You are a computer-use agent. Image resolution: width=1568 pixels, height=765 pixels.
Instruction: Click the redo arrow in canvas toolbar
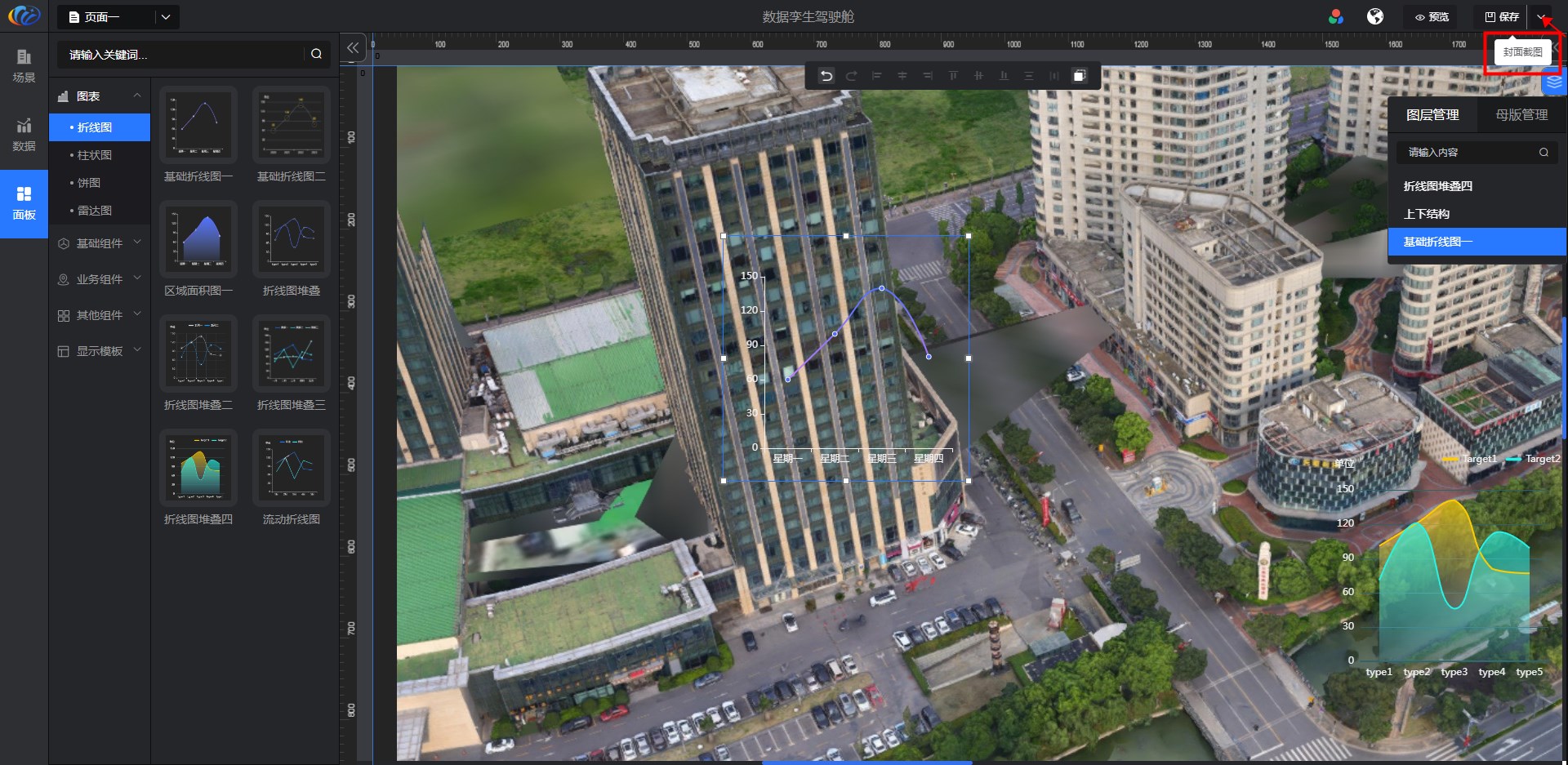pos(851,76)
